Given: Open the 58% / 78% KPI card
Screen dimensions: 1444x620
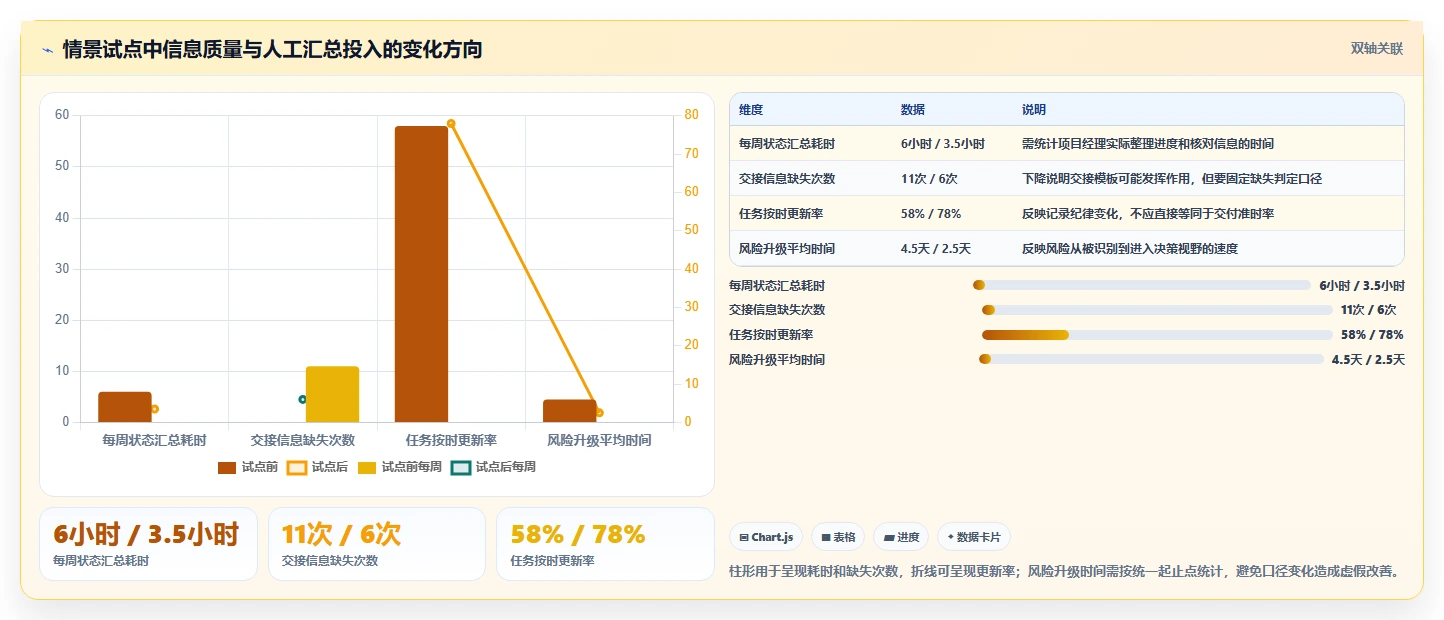Looking at the screenshot, I should pyautogui.click(x=605, y=544).
